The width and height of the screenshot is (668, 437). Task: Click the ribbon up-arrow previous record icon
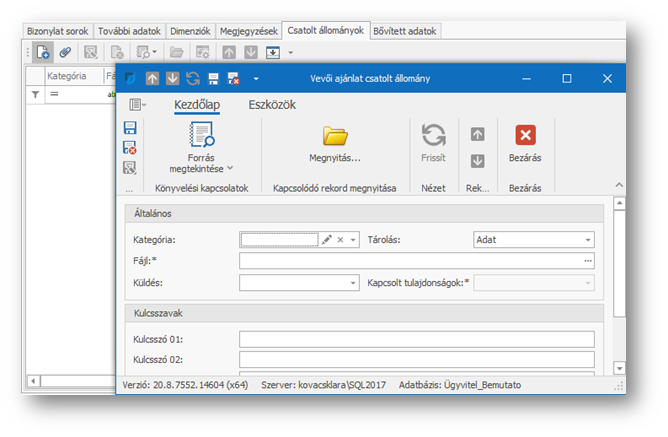pyautogui.click(x=477, y=134)
